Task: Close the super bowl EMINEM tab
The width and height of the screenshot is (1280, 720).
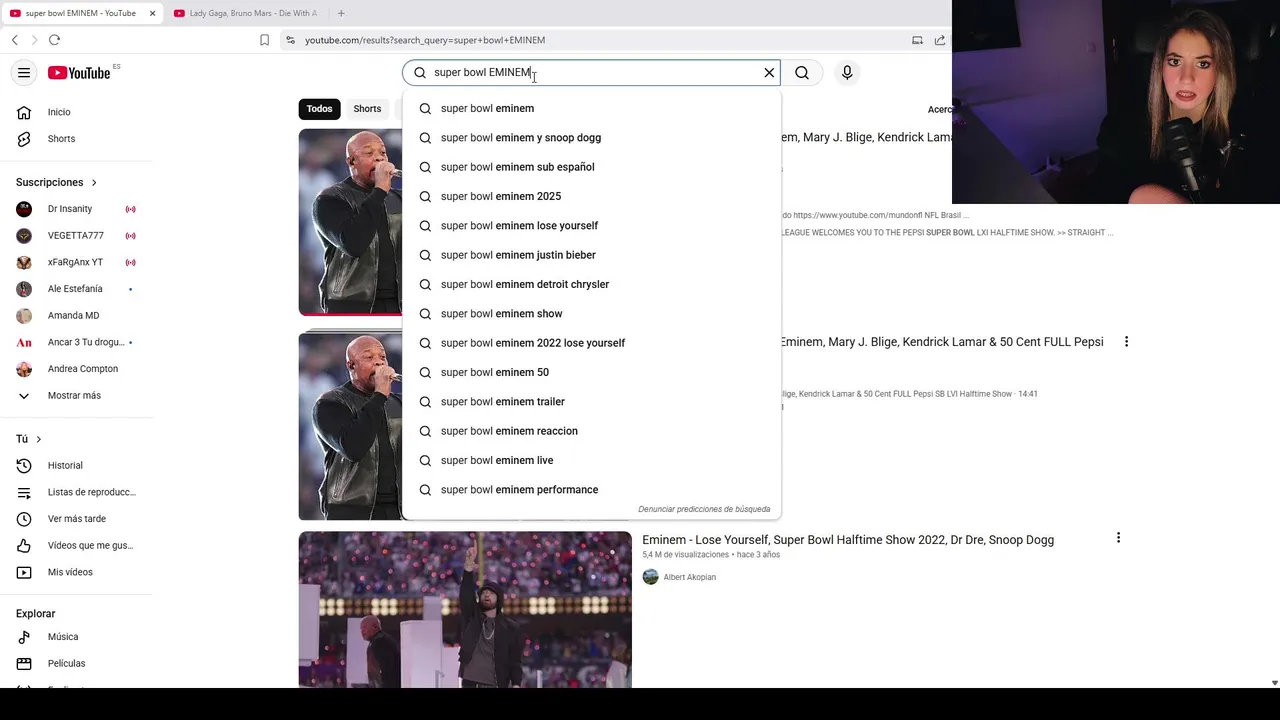Action: (x=152, y=13)
